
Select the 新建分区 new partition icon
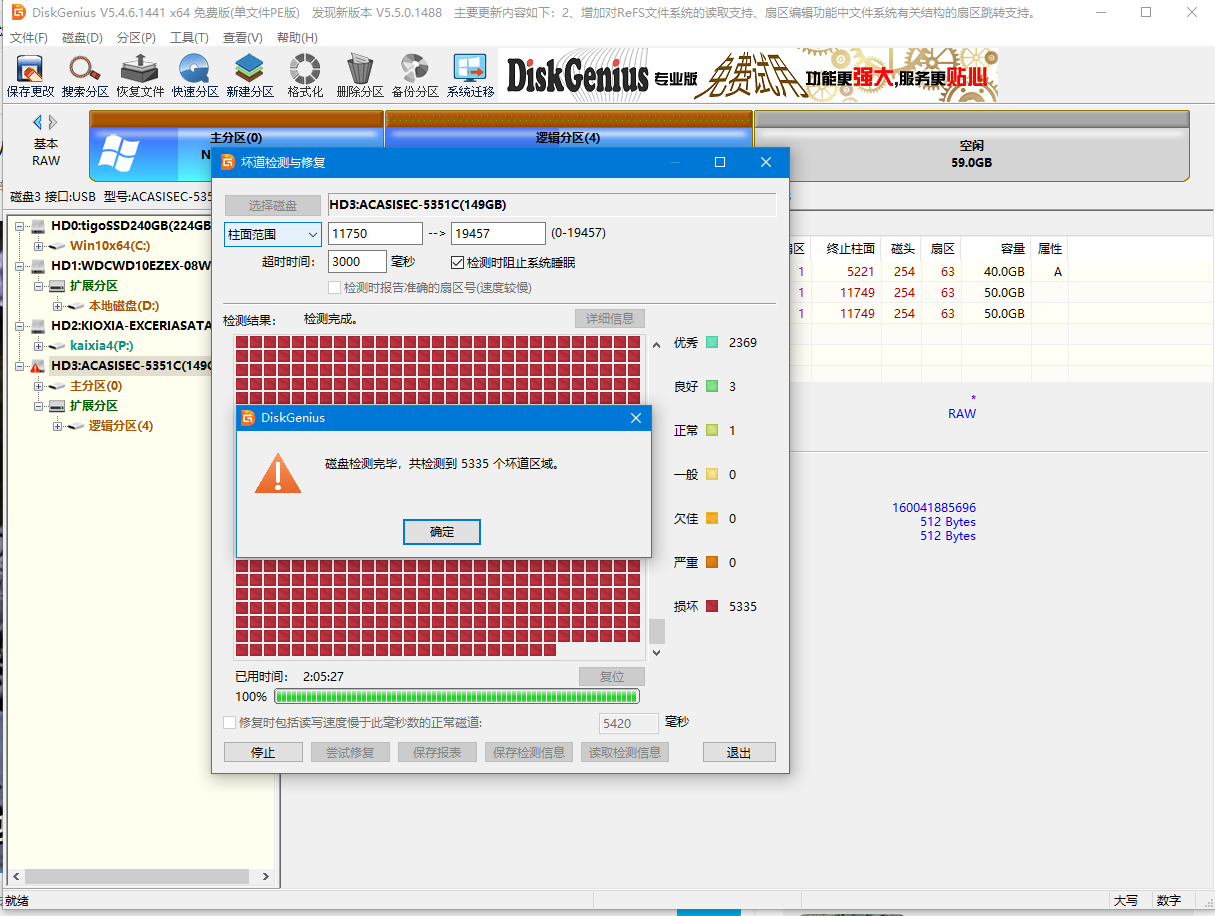pyautogui.click(x=249, y=76)
